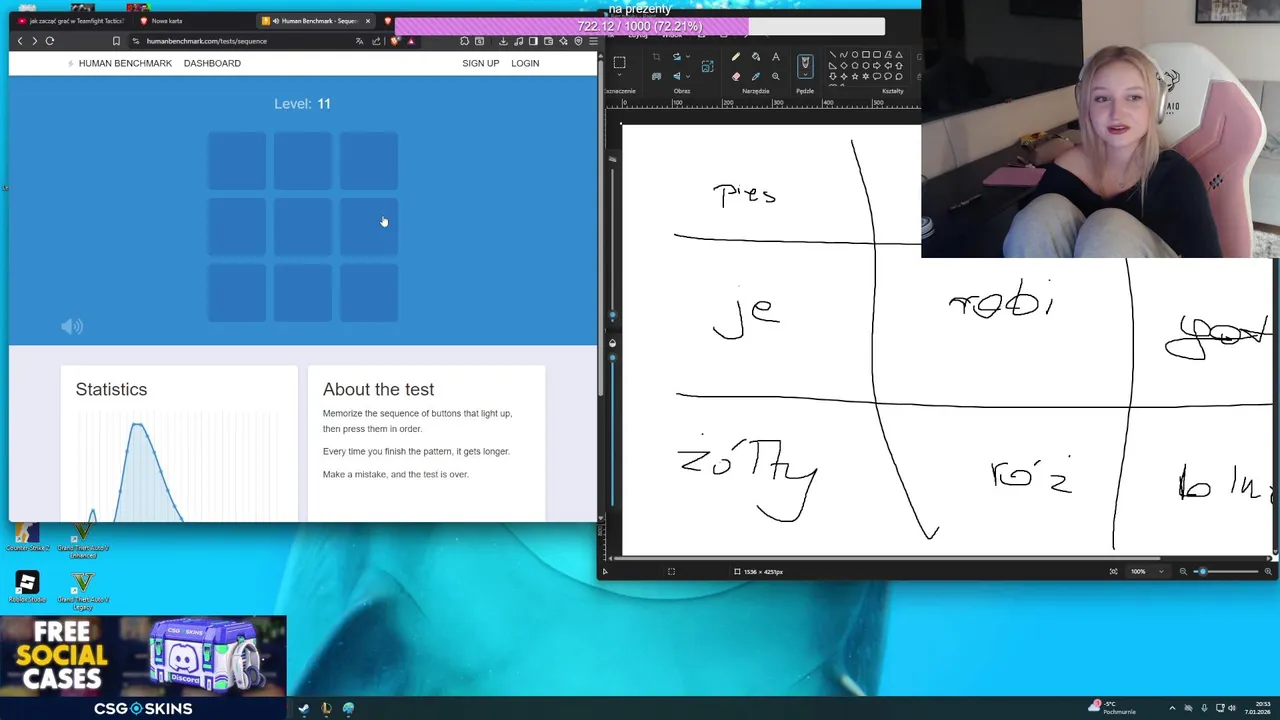Click the Rotate image icon in Paint
The height and width of the screenshot is (720, 1280).
click(677, 57)
